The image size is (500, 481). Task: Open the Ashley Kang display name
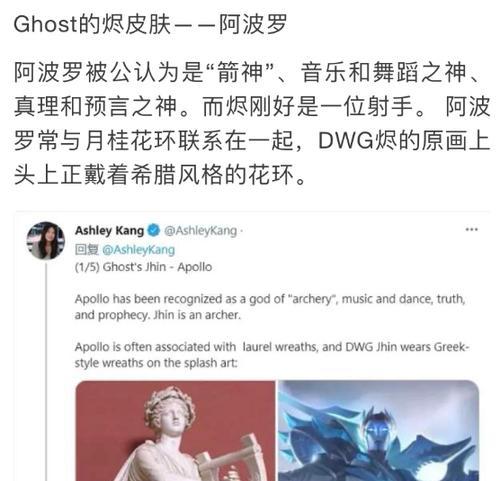click(109, 230)
